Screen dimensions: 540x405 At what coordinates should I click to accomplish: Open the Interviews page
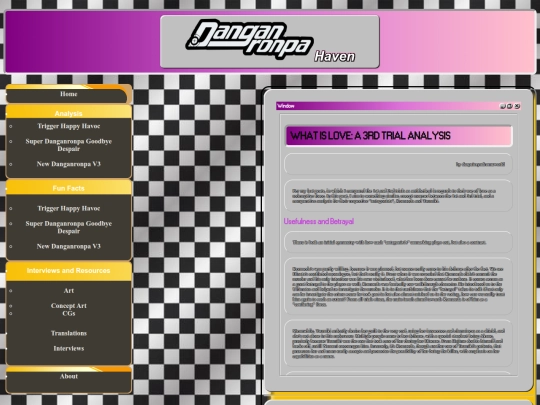pyautogui.click(x=69, y=349)
